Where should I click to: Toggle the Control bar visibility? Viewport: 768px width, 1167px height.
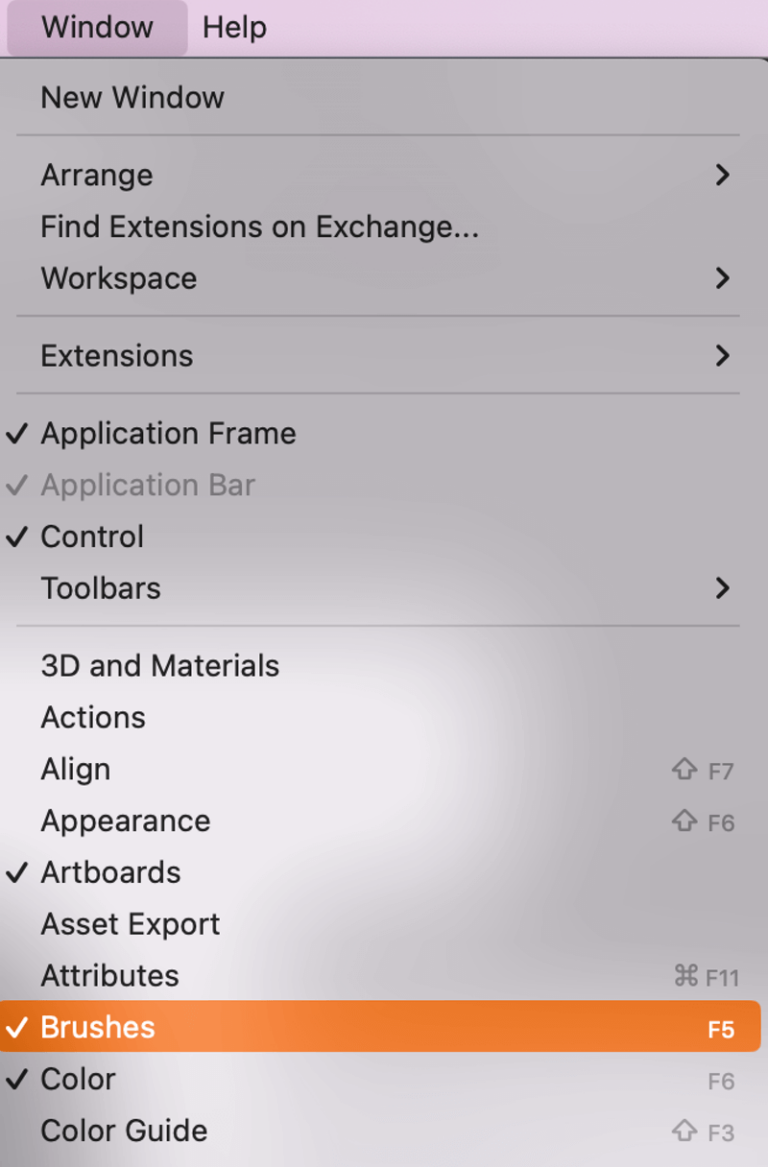pyautogui.click(x=90, y=536)
